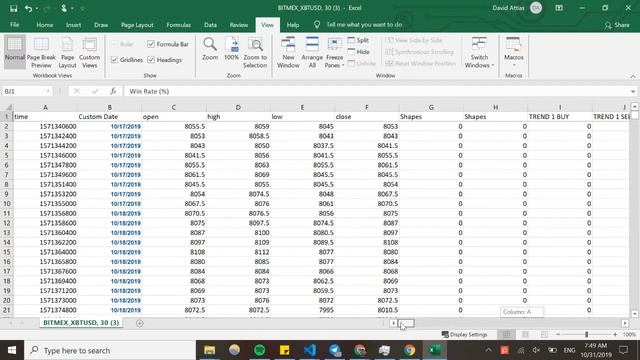The width and height of the screenshot is (640, 360).
Task: Click the zoom slider handle
Action: pos(587,334)
